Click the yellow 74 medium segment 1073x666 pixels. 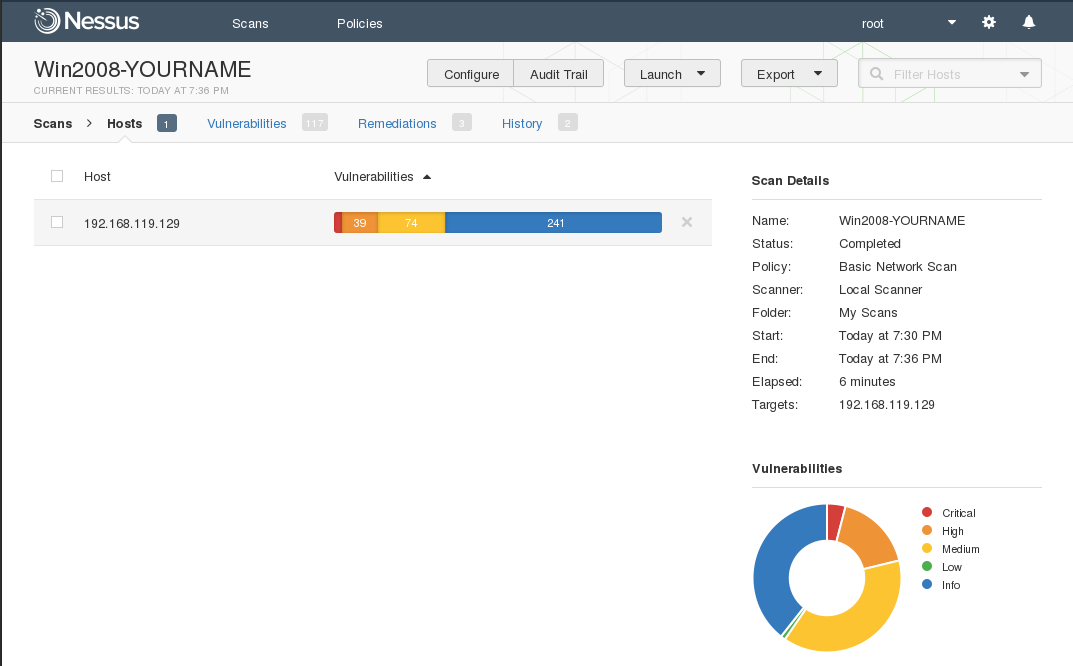coord(411,222)
